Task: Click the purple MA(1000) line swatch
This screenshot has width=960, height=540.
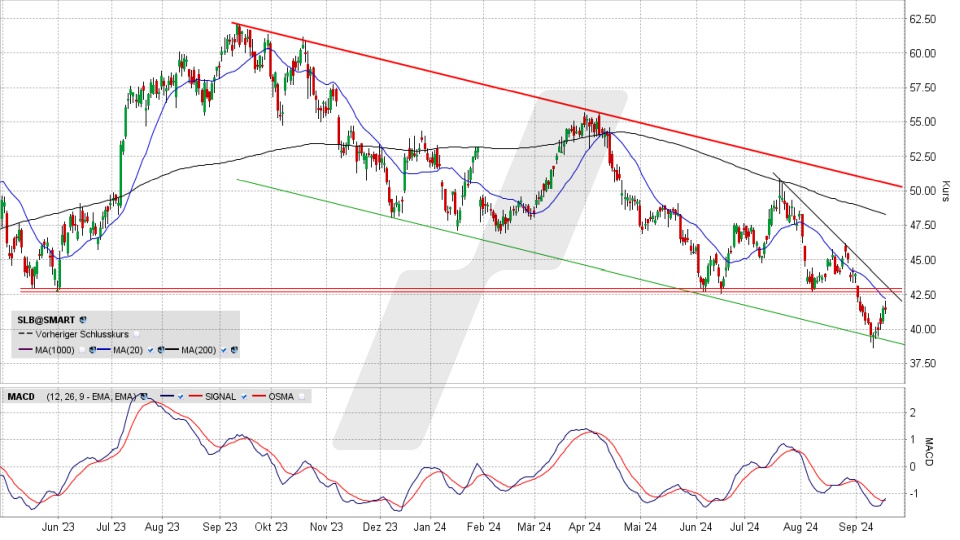Action: (x=25, y=350)
